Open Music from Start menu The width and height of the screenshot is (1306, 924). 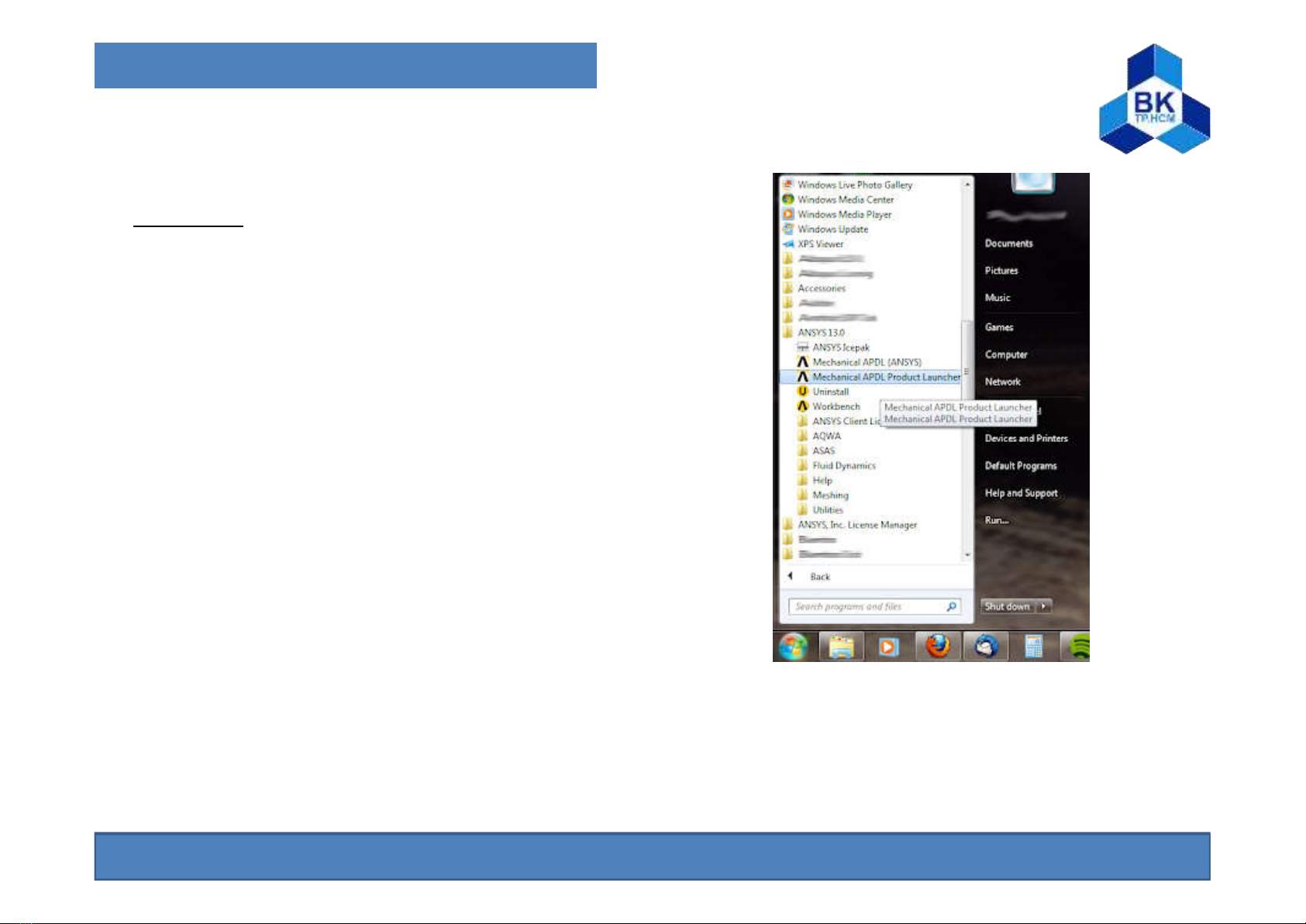click(998, 298)
